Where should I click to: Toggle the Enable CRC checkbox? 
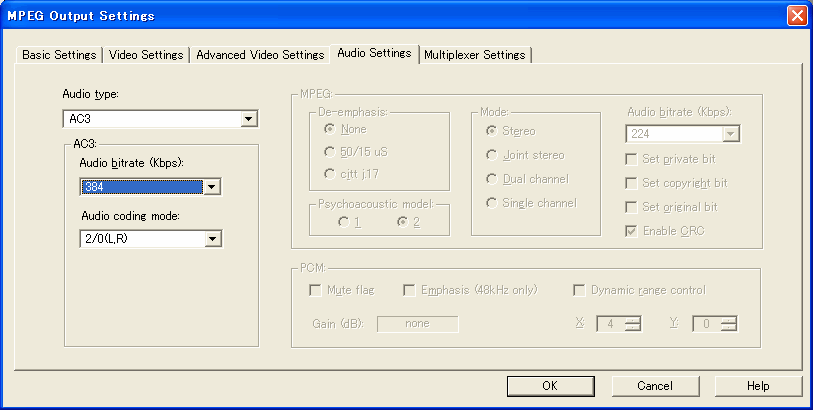(631, 231)
